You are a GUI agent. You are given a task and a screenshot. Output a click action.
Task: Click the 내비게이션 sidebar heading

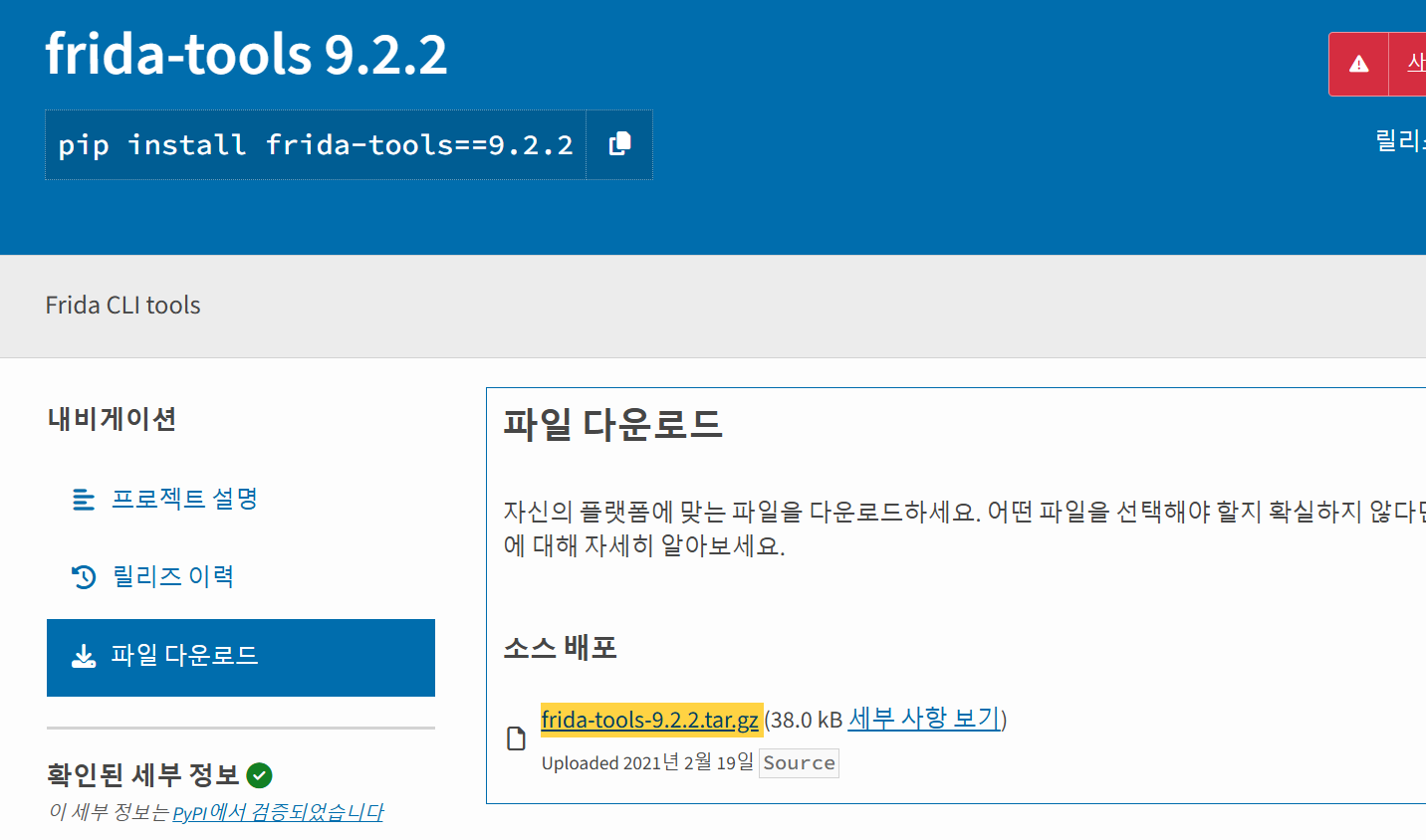[112, 419]
